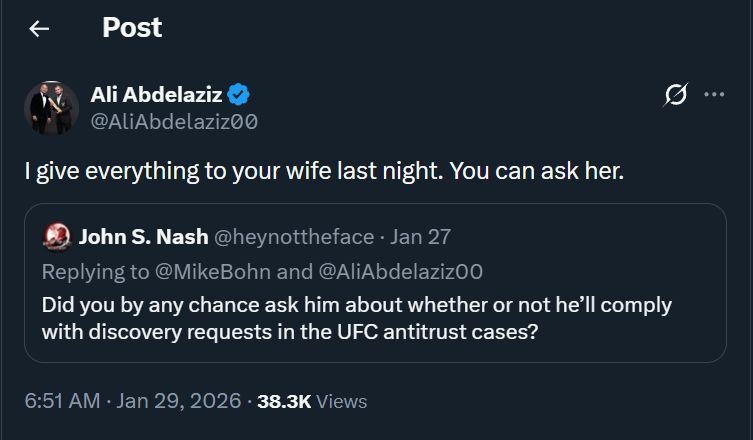Click the Jan 29, 2026 date

coord(179,401)
